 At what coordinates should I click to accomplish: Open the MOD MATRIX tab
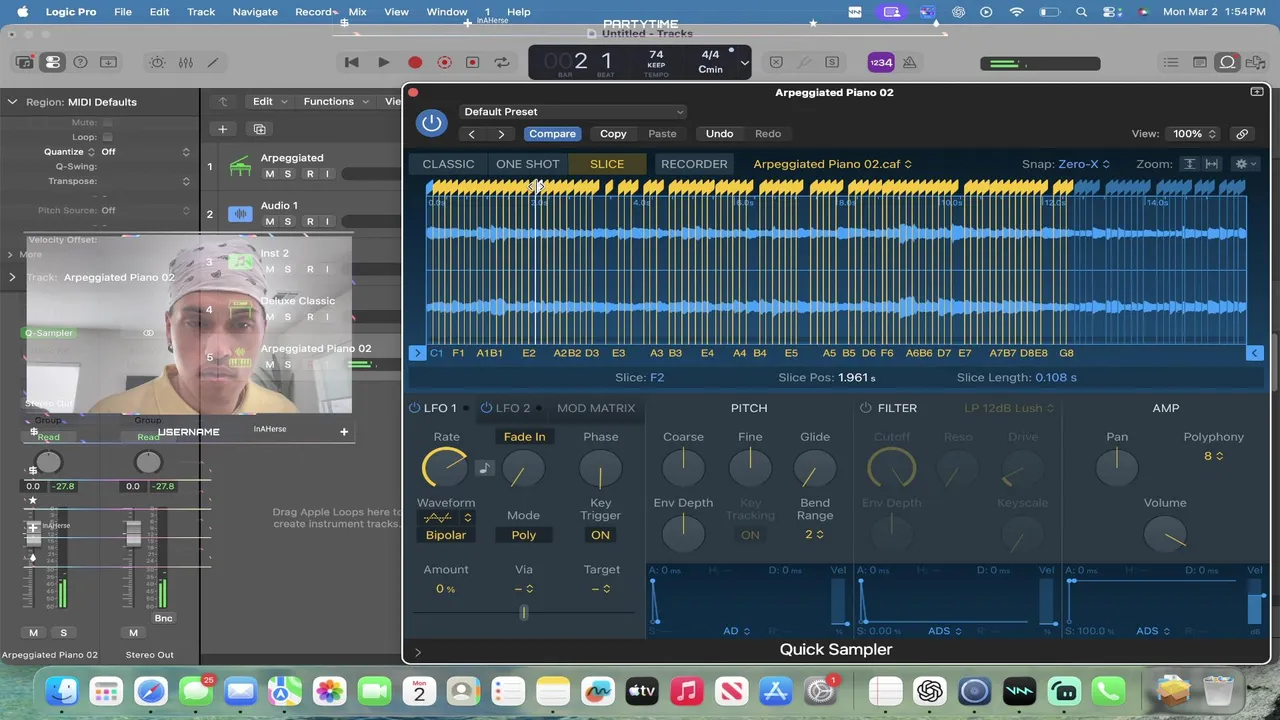click(596, 408)
